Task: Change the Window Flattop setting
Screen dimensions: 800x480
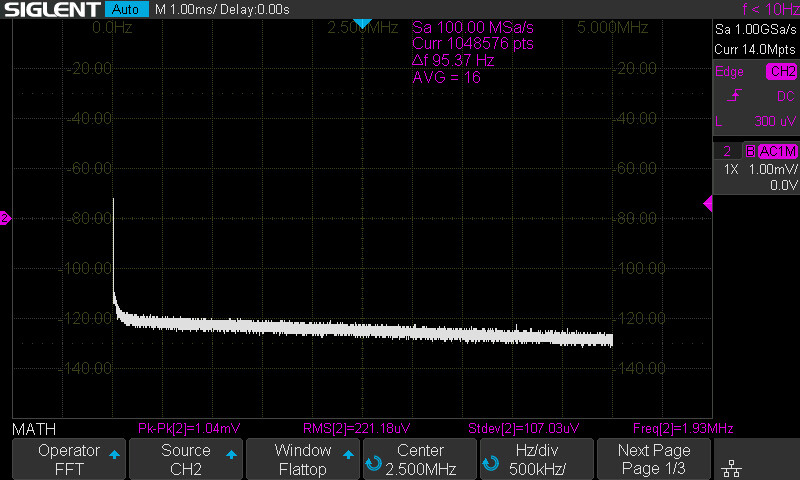Action: 303,459
